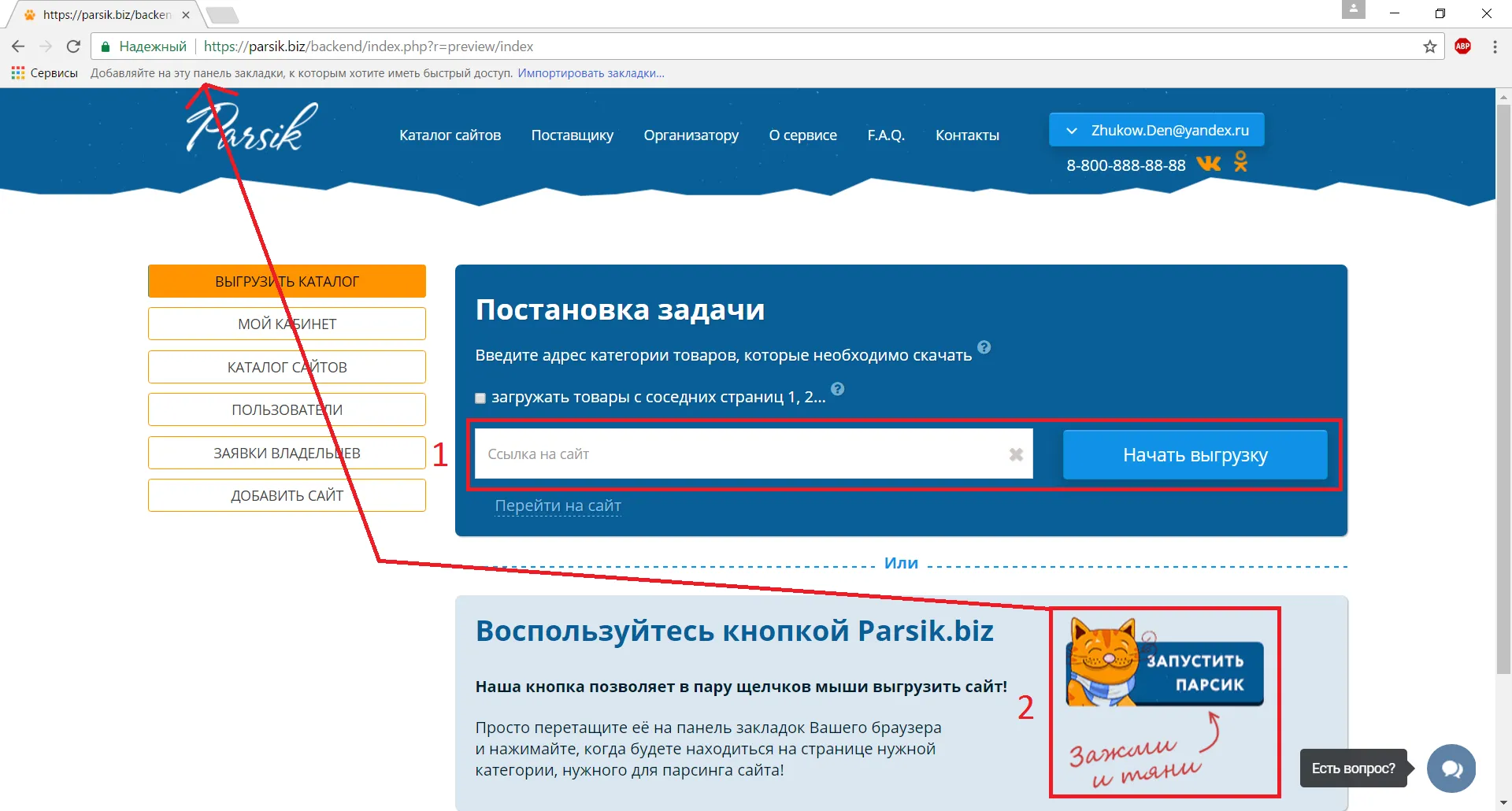Bookmark the page with the star icon

click(x=1430, y=46)
